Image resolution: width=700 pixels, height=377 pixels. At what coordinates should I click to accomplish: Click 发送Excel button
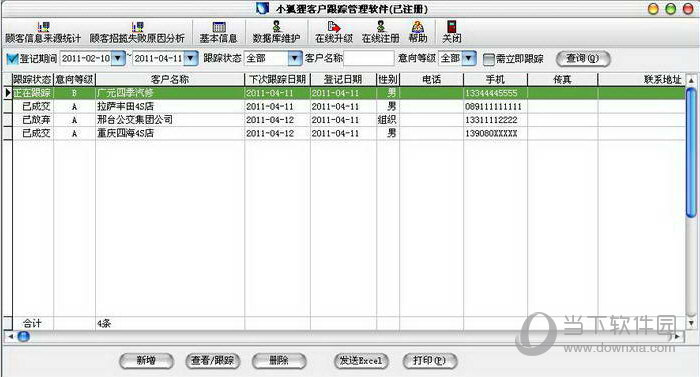coord(361,361)
